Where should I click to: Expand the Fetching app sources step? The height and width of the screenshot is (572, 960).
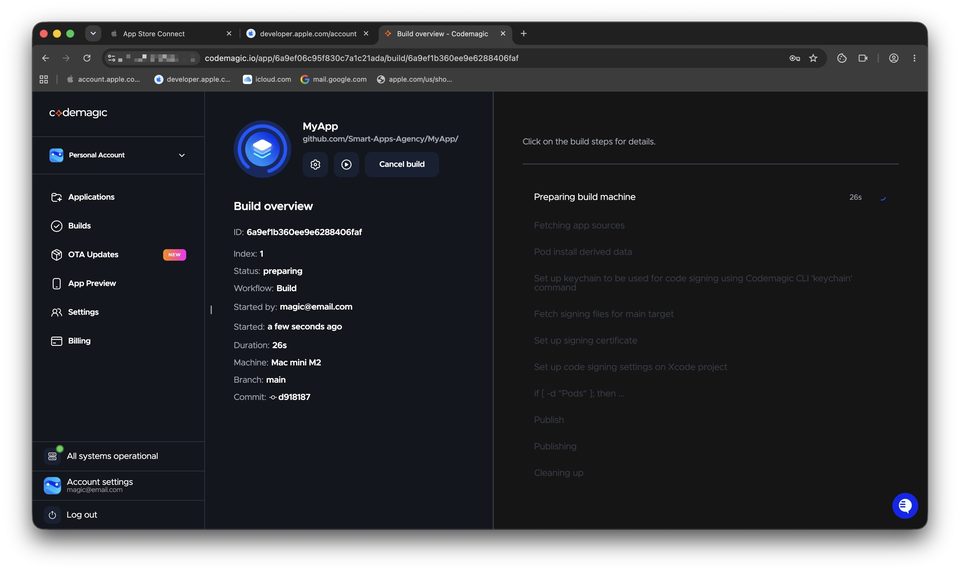pyautogui.click(x=579, y=225)
